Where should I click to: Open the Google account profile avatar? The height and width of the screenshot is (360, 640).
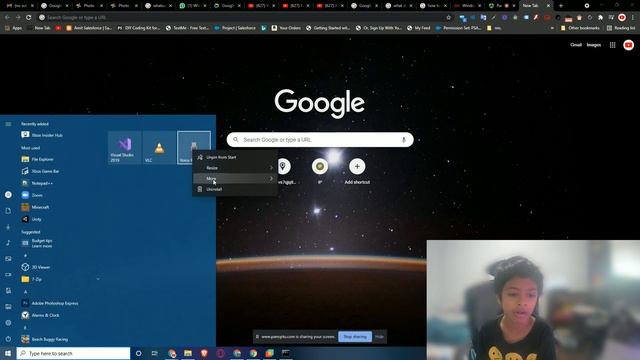pos(629,45)
